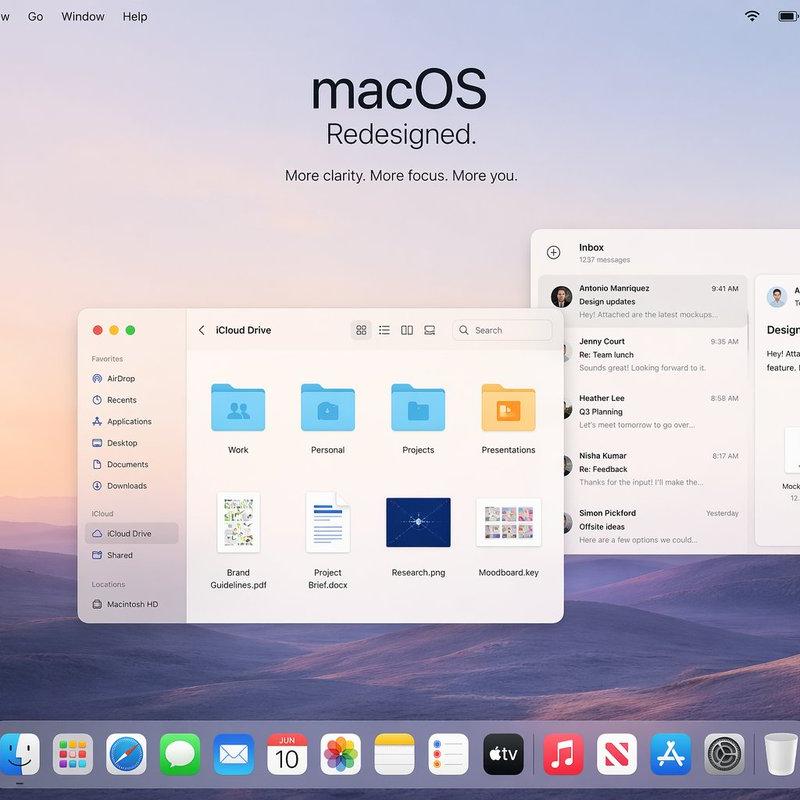800x800 pixels.
Task: Open the Go menu
Action: coord(35,16)
